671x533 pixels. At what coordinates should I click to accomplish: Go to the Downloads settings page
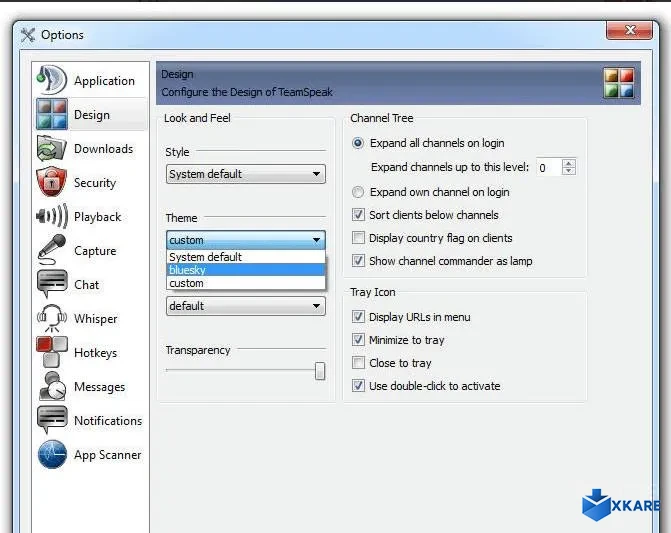[x=104, y=149]
